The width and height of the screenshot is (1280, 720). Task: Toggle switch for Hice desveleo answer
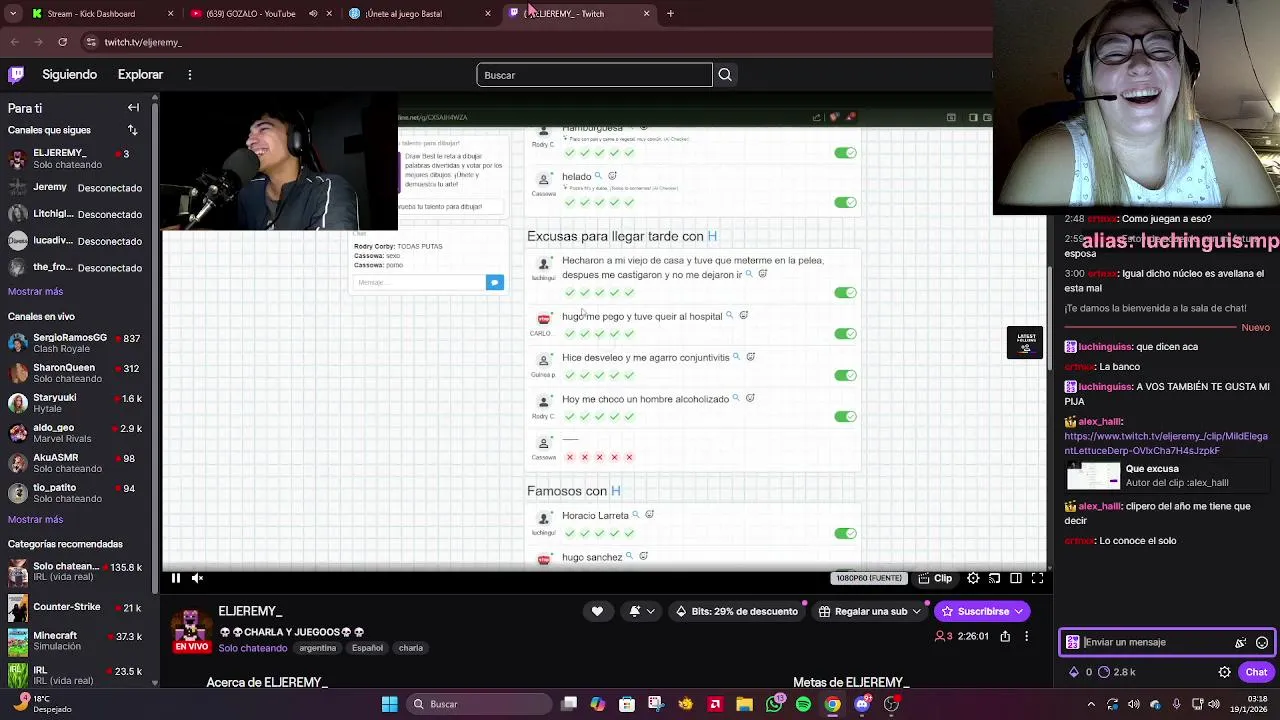(x=845, y=375)
